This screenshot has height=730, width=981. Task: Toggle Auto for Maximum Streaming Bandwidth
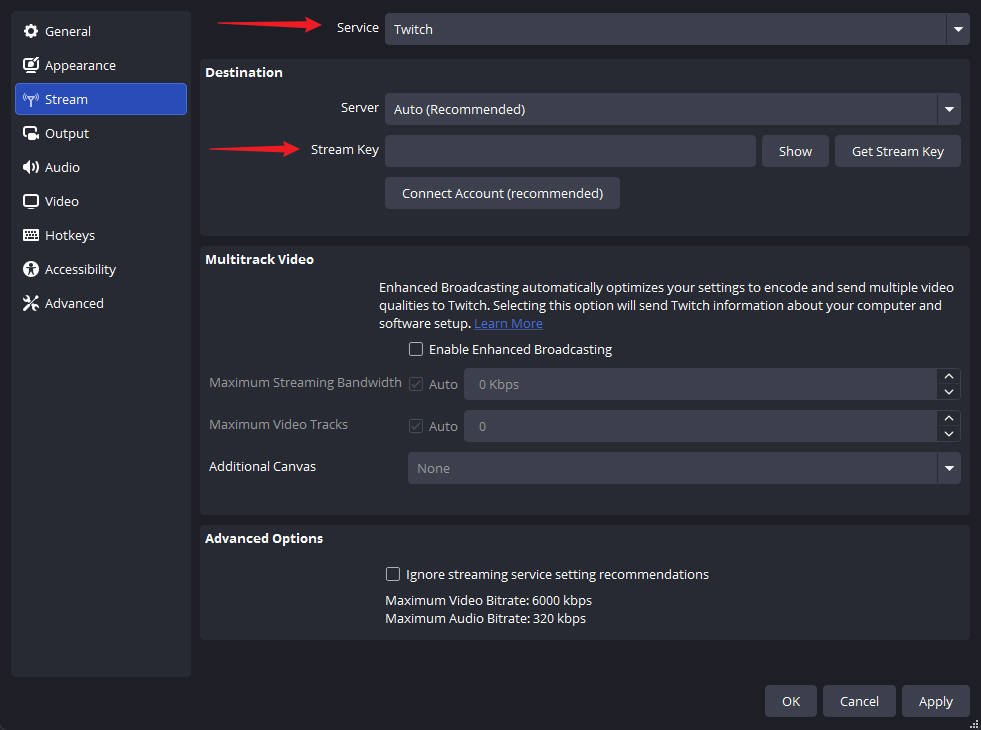416,384
